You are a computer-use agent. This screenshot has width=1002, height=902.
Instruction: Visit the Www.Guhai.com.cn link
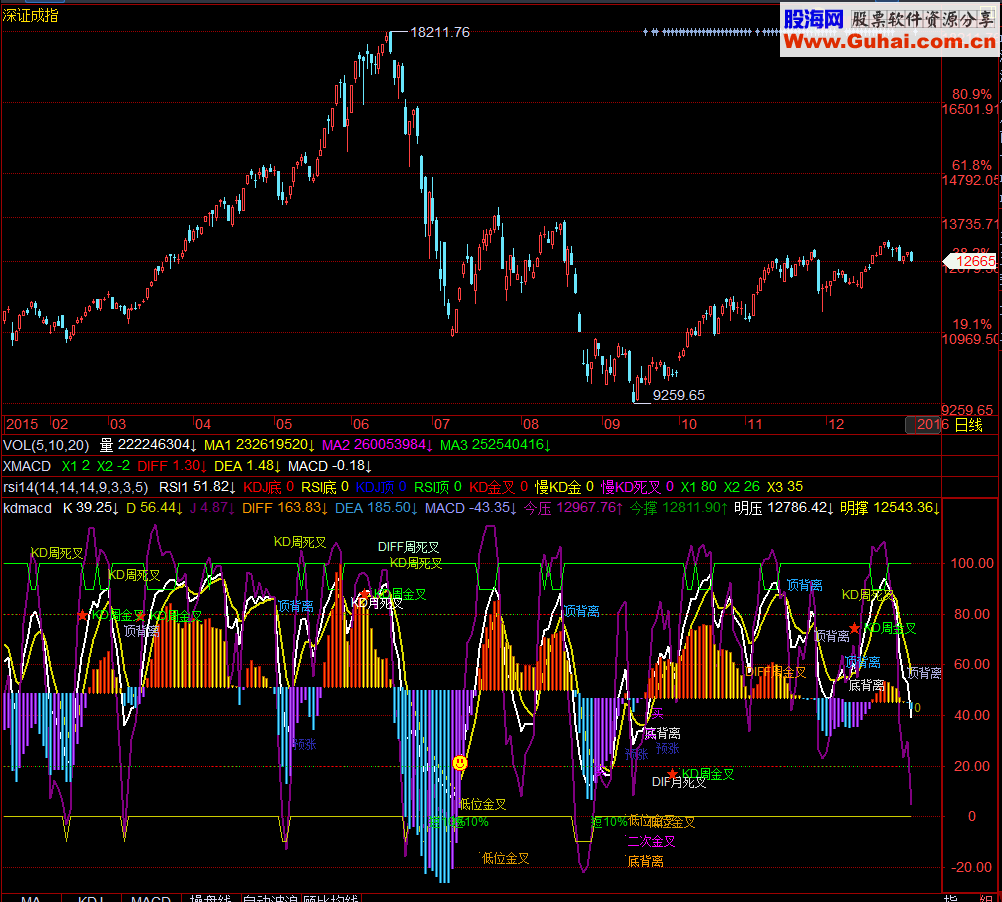(890, 42)
